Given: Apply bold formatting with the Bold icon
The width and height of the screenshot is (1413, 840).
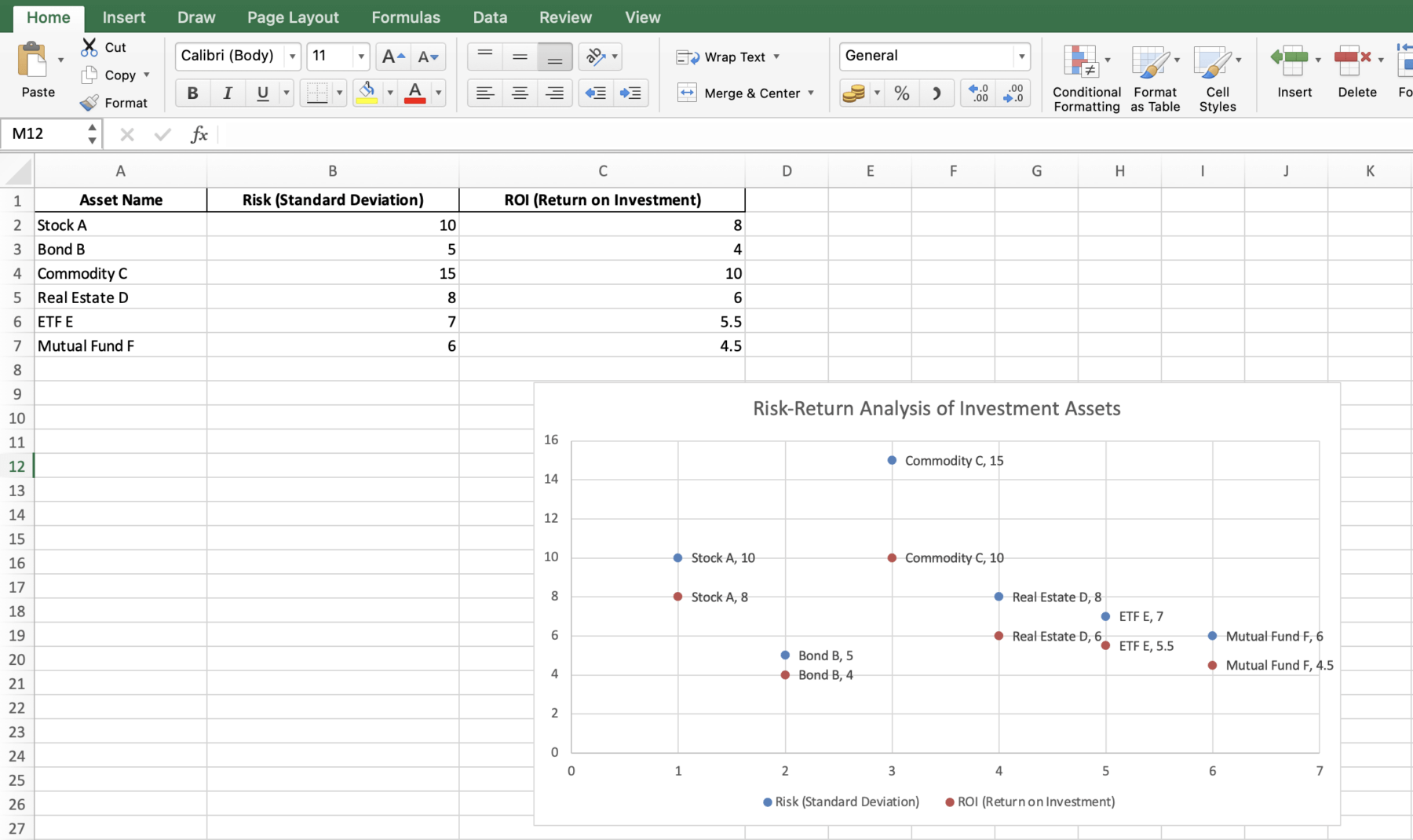Looking at the screenshot, I should click(191, 93).
